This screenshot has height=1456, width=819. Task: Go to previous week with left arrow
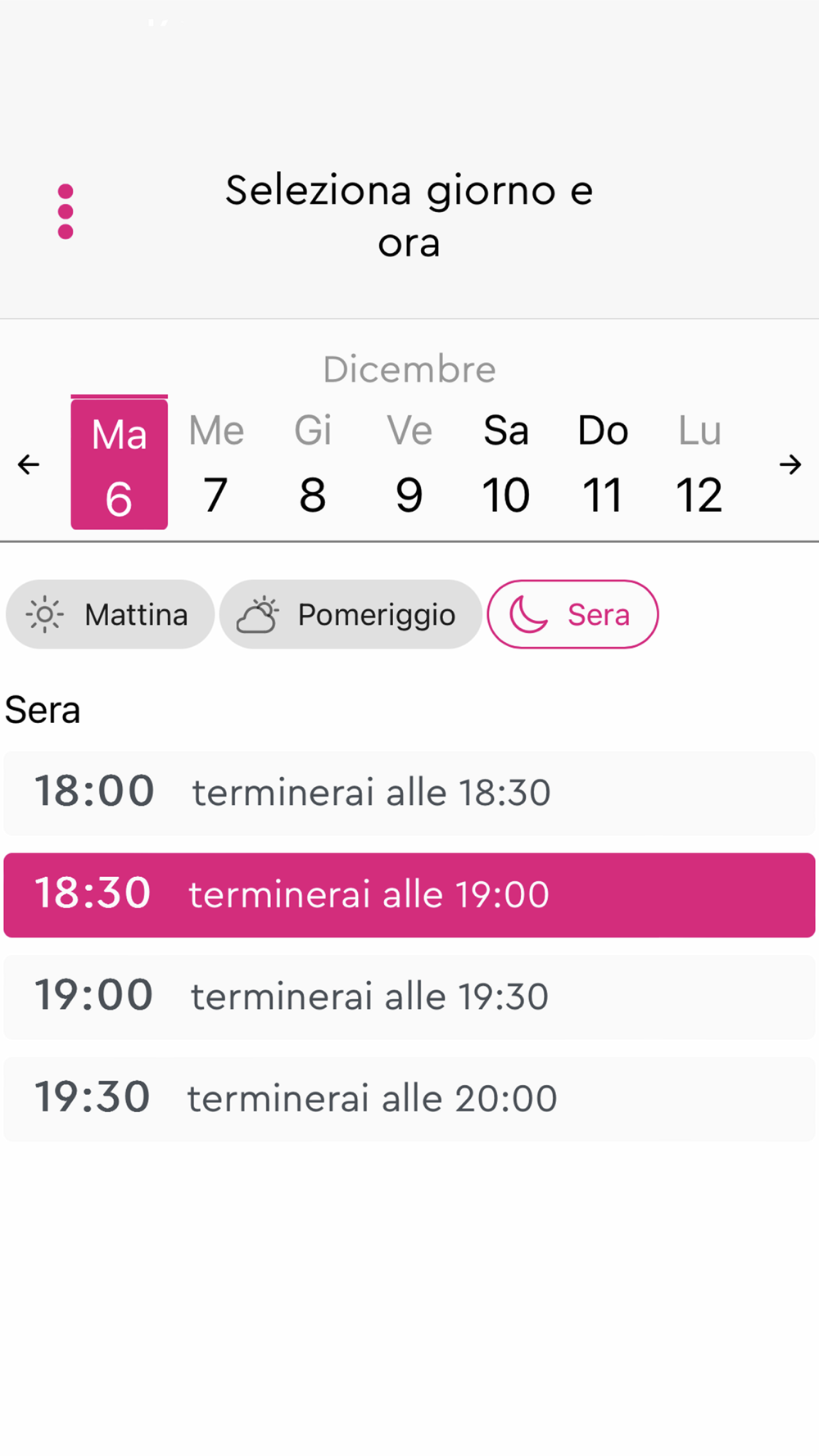coord(29,464)
